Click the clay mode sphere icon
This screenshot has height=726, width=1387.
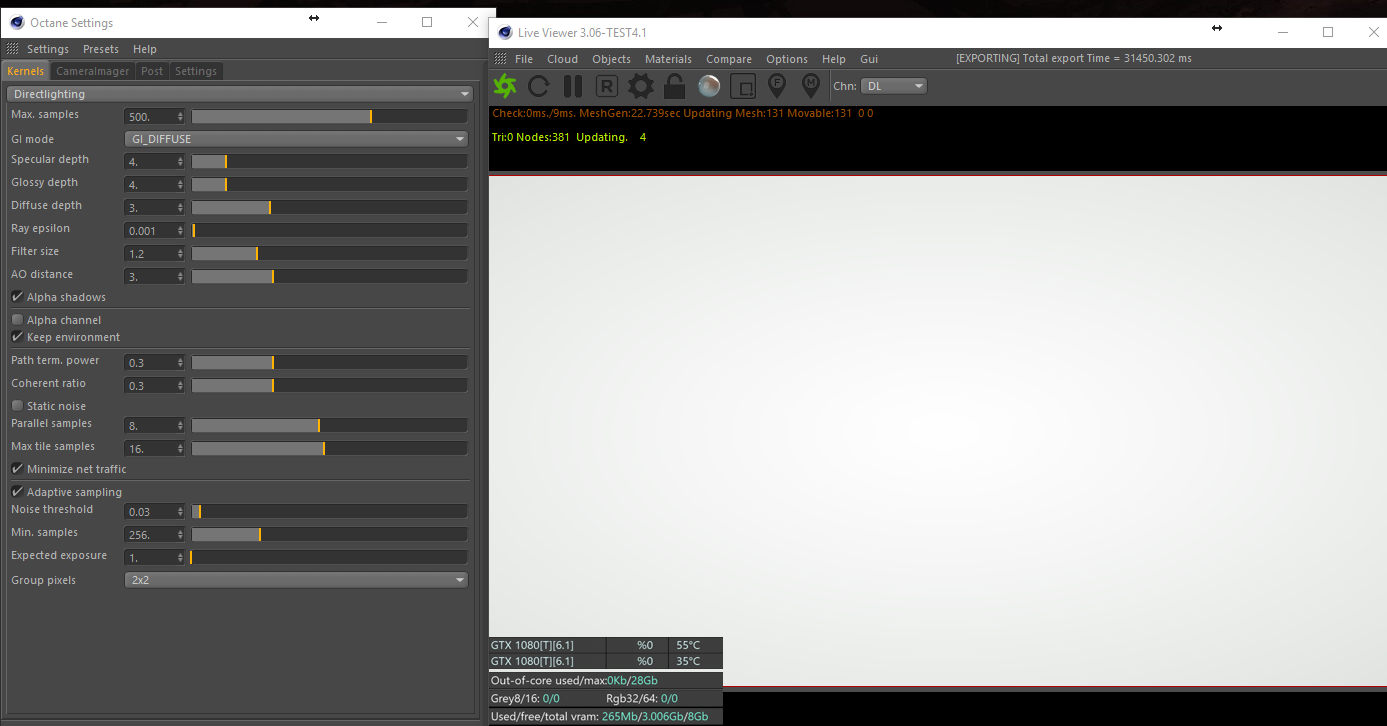point(709,86)
